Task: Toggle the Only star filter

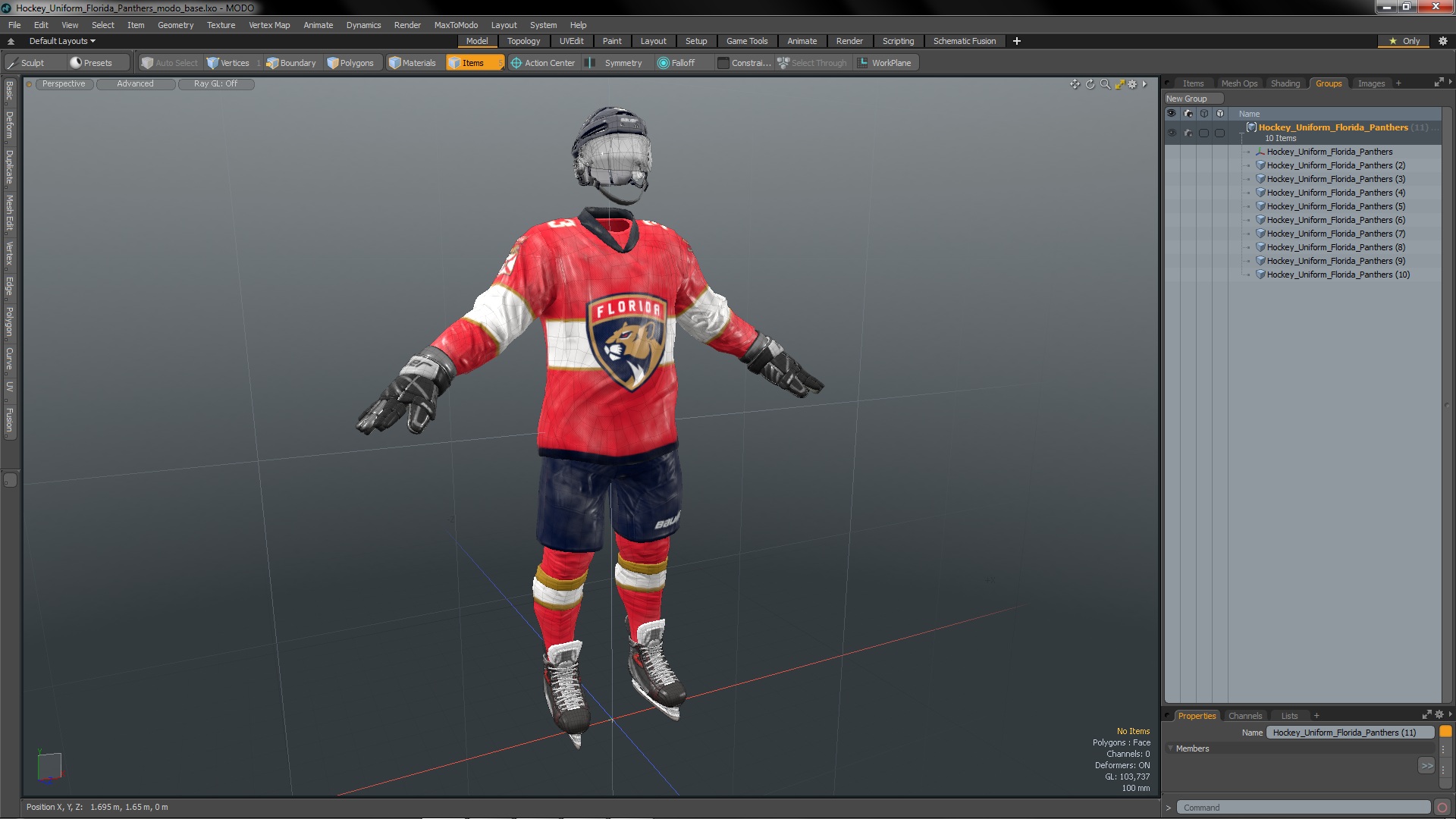Action: 1404,41
